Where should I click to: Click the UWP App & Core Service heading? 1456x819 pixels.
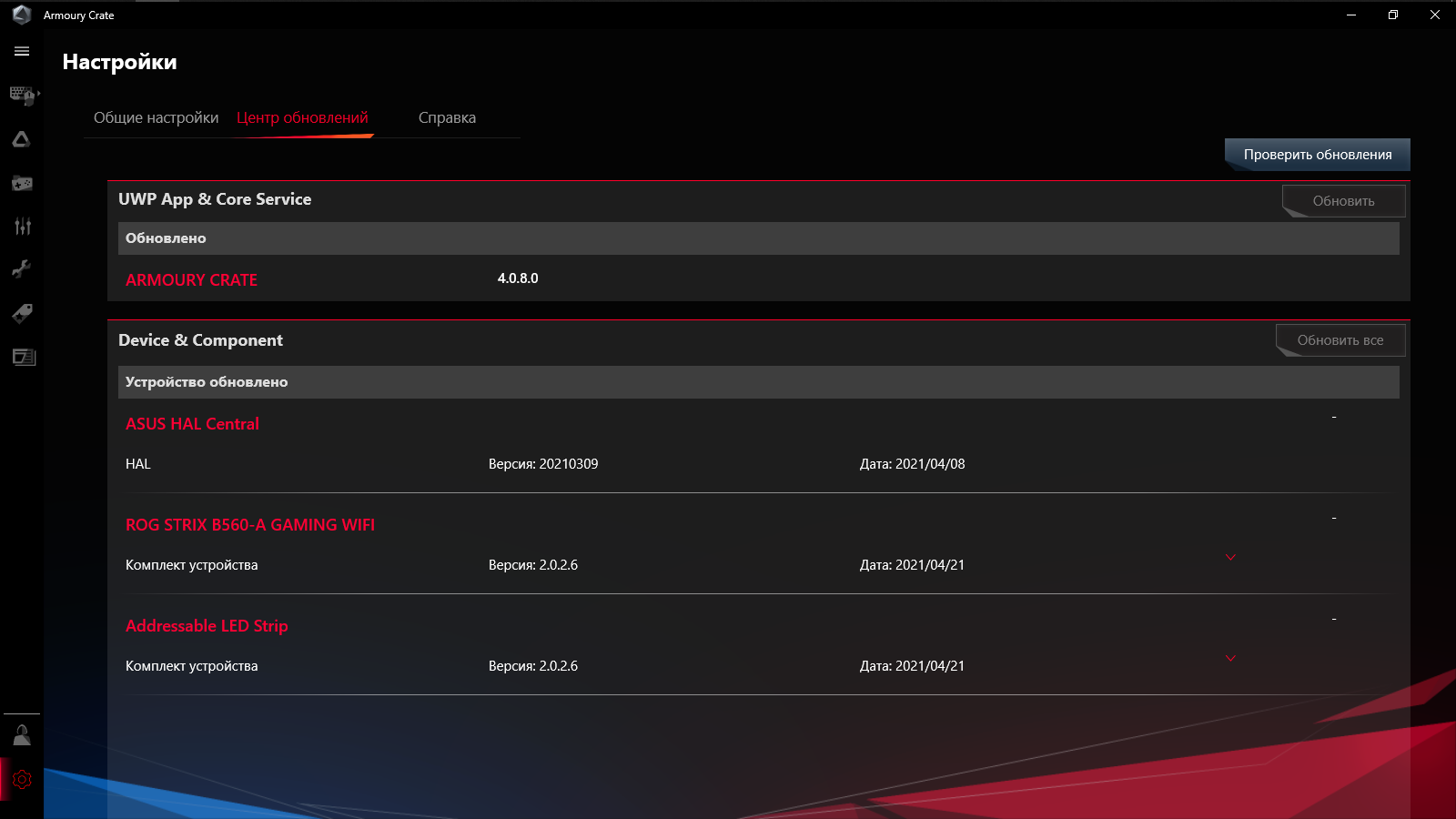tap(215, 199)
